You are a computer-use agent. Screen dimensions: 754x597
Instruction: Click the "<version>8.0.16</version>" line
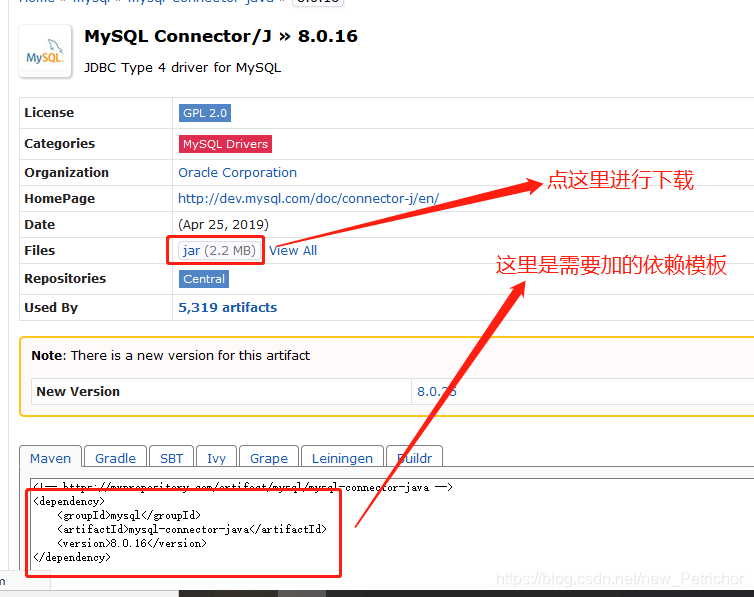(132, 543)
